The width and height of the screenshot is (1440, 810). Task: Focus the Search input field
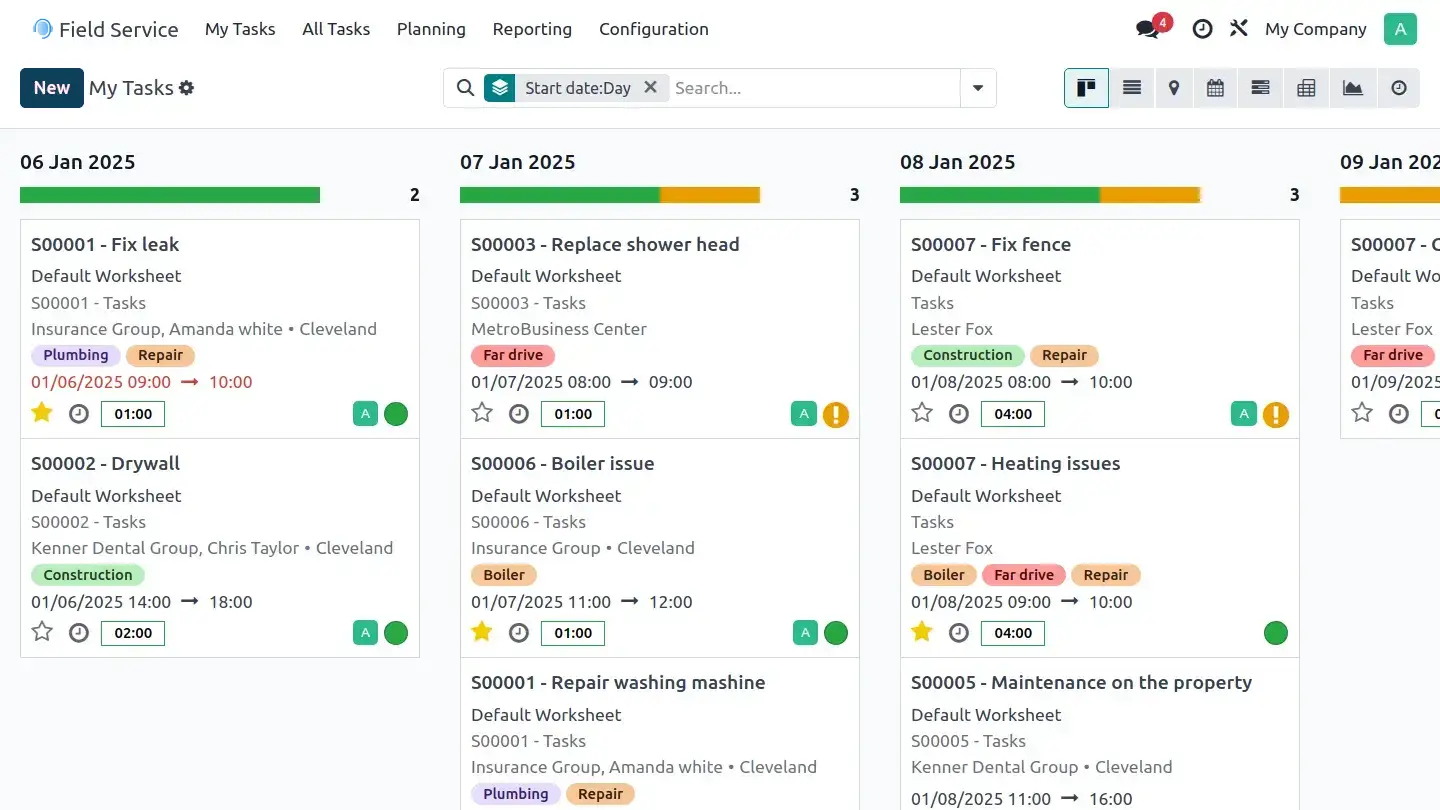(x=810, y=88)
